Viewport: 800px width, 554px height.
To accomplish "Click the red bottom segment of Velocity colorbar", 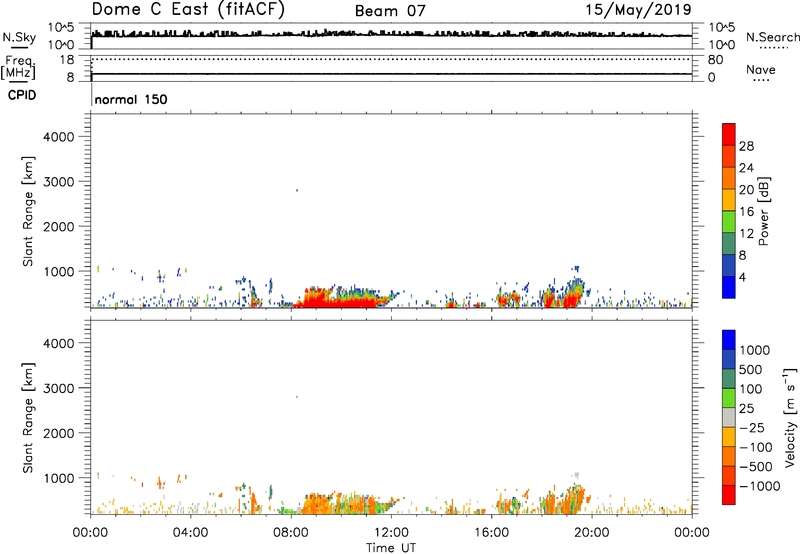I will point(729,495).
